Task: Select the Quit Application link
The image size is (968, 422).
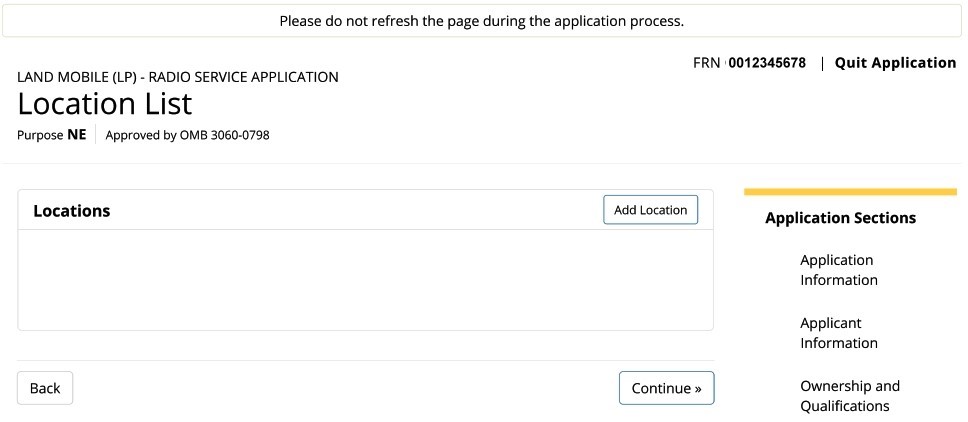Action: point(895,63)
